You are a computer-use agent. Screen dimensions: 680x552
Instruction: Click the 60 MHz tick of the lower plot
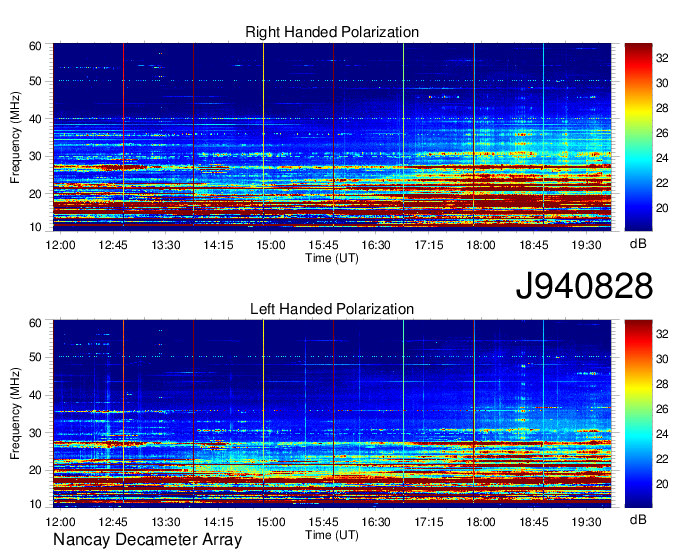tap(35, 323)
